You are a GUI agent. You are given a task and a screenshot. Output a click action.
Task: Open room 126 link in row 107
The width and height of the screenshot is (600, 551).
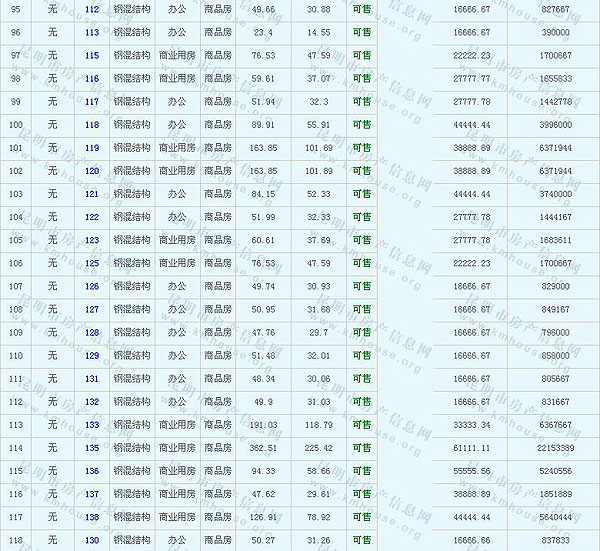pyautogui.click(x=92, y=286)
